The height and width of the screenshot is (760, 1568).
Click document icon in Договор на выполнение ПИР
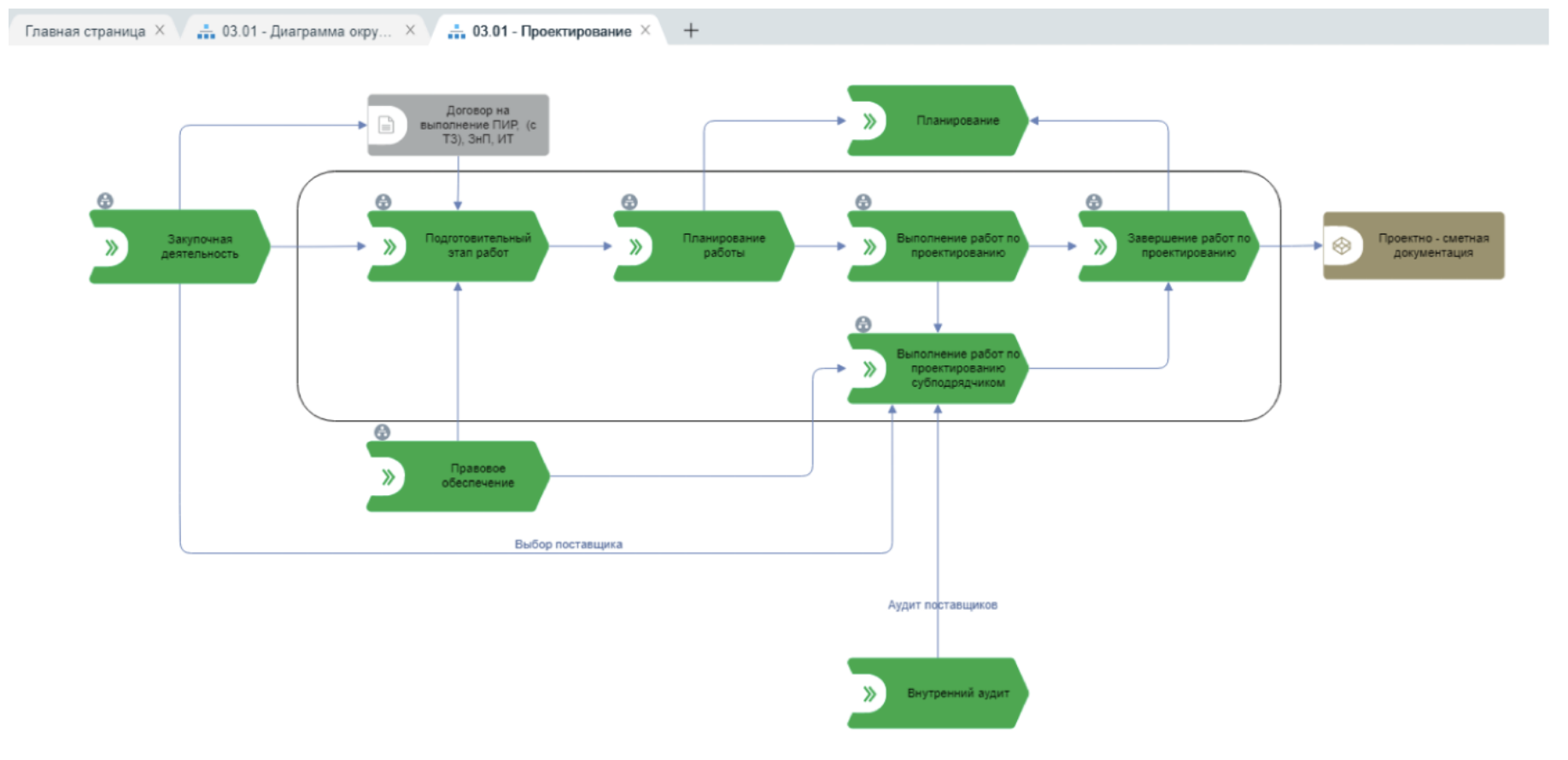click(386, 125)
